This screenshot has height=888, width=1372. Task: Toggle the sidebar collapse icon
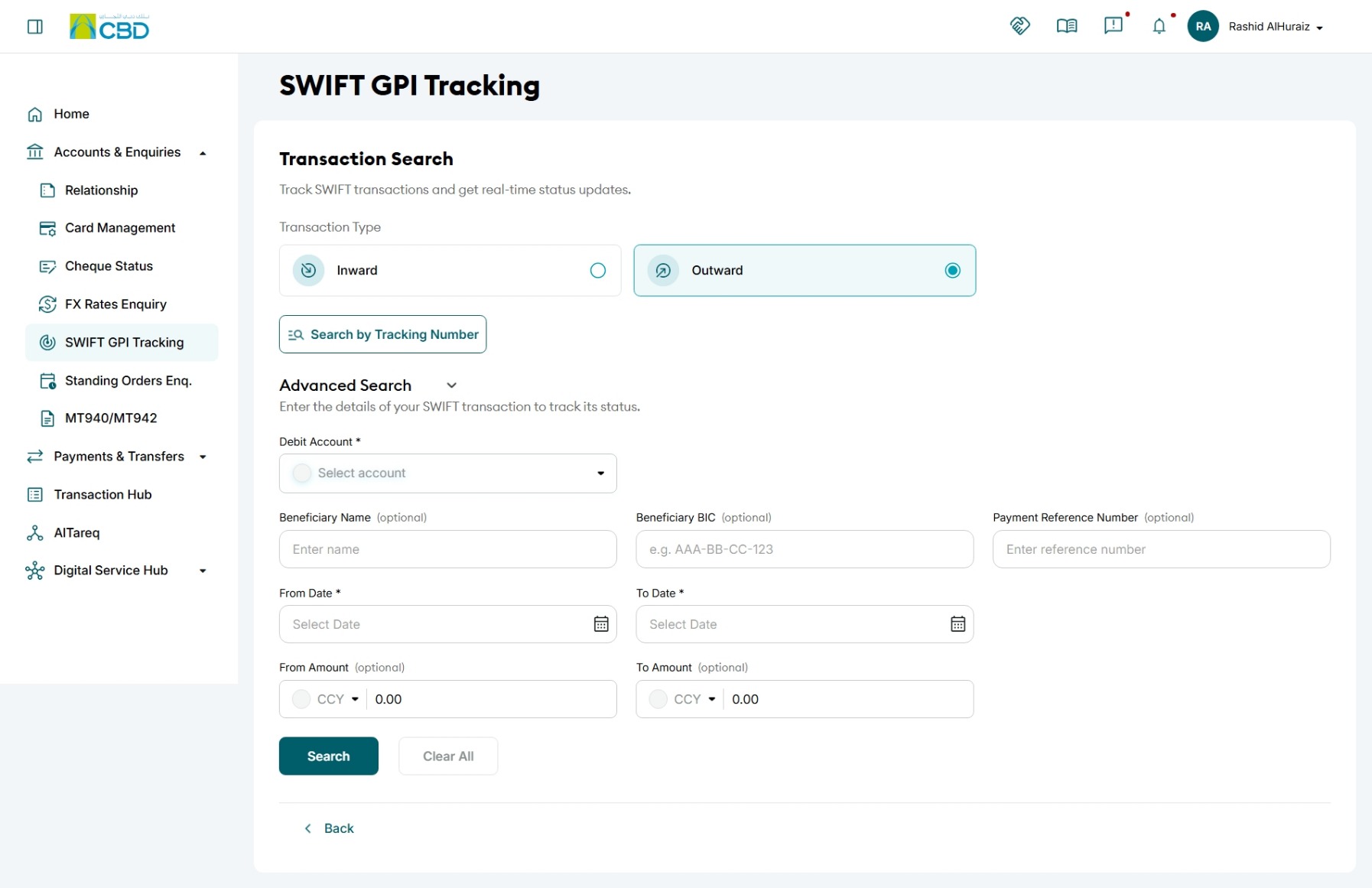pyautogui.click(x=35, y=27)
